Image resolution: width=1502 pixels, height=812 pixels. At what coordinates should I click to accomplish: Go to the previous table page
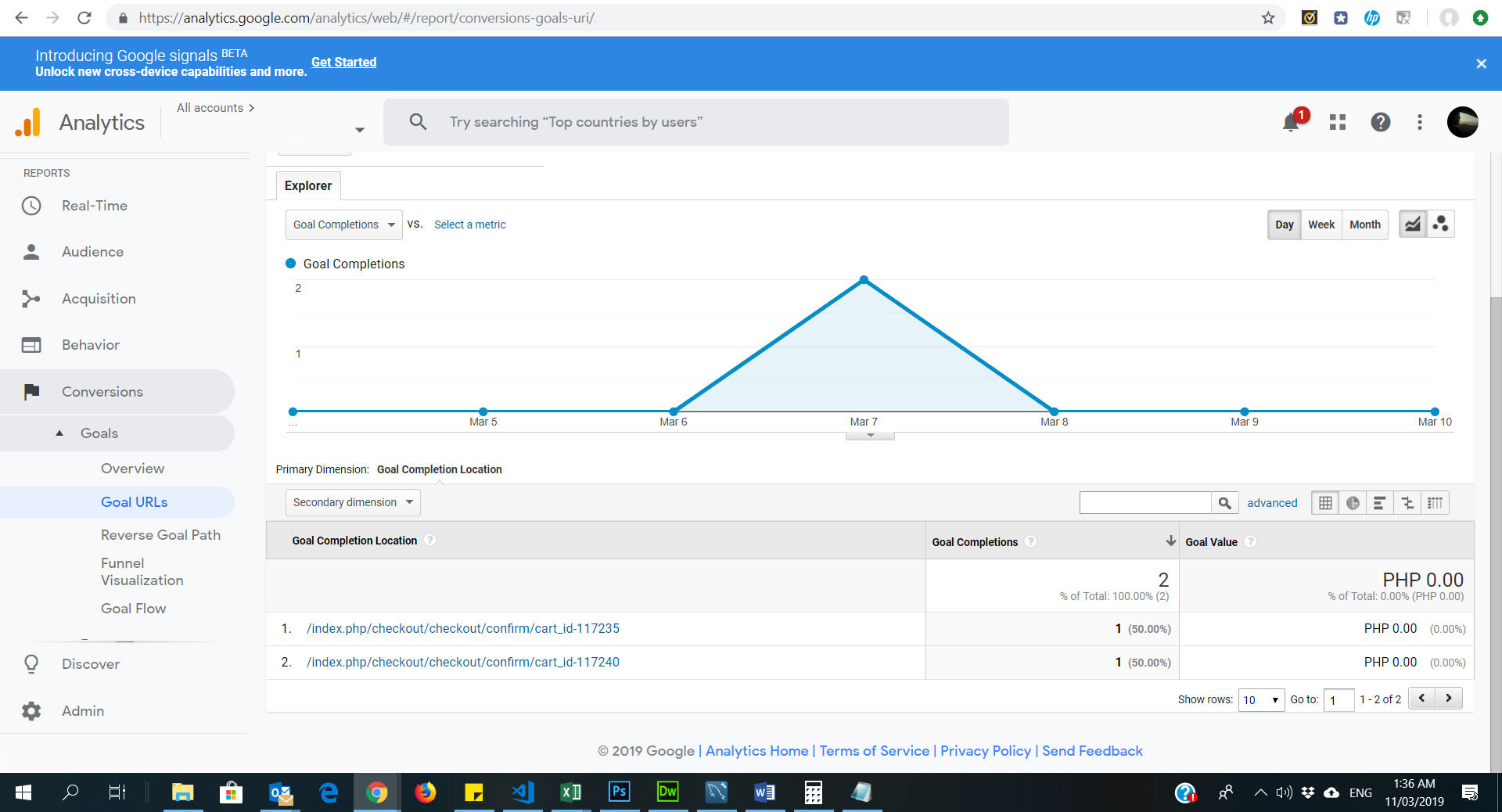click(1421, 699)
